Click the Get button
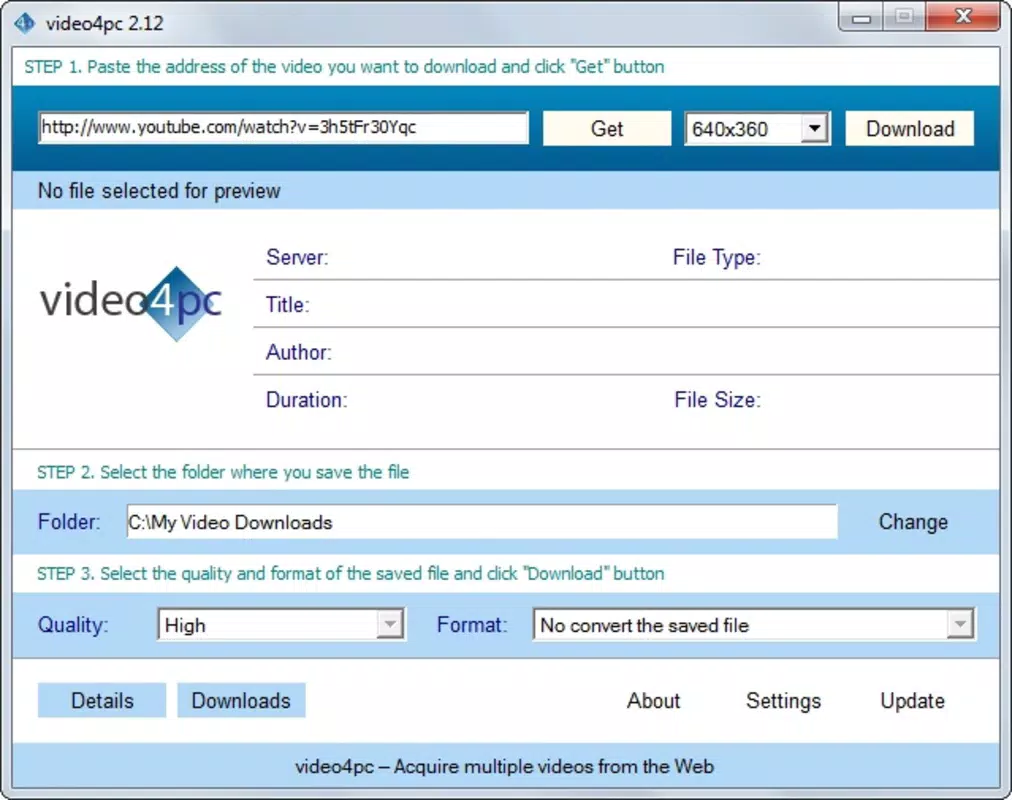 607,128
